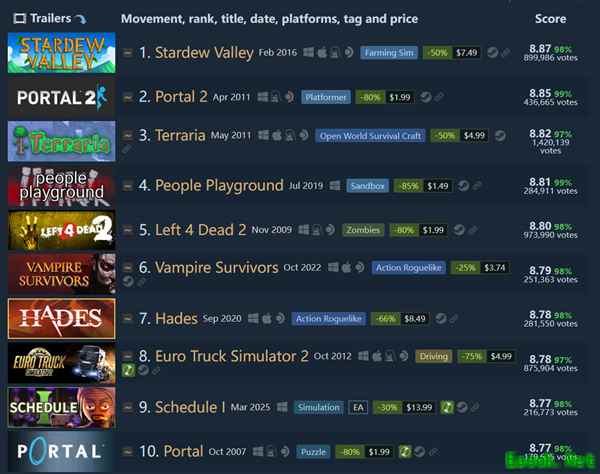Image resolution: width=600 pixels, height=474 pixels.
Task: Click the green music icon on Portal row
Action: (405, 451)
